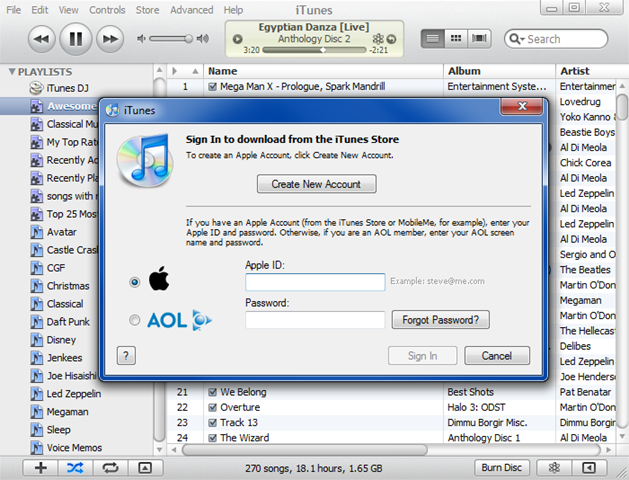Open the View menu
This screenshot has width=629, height=480.
pos(69,10)
